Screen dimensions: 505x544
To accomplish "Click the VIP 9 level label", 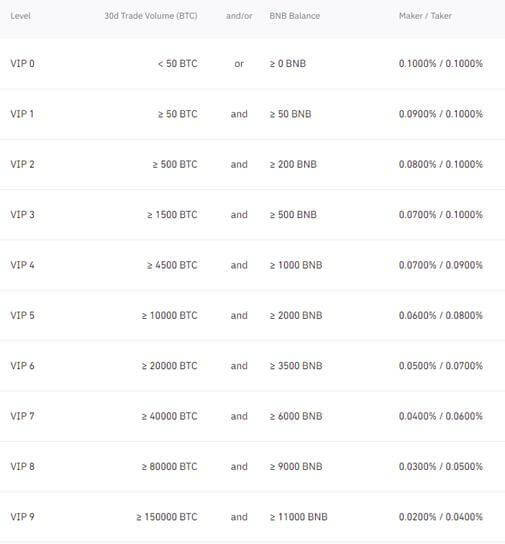I will click(x=23, y=517).
